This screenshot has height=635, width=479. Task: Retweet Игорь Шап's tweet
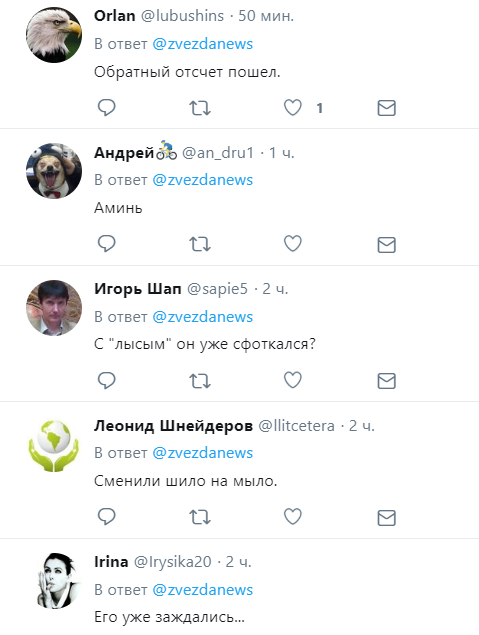[x=200, y=381]
